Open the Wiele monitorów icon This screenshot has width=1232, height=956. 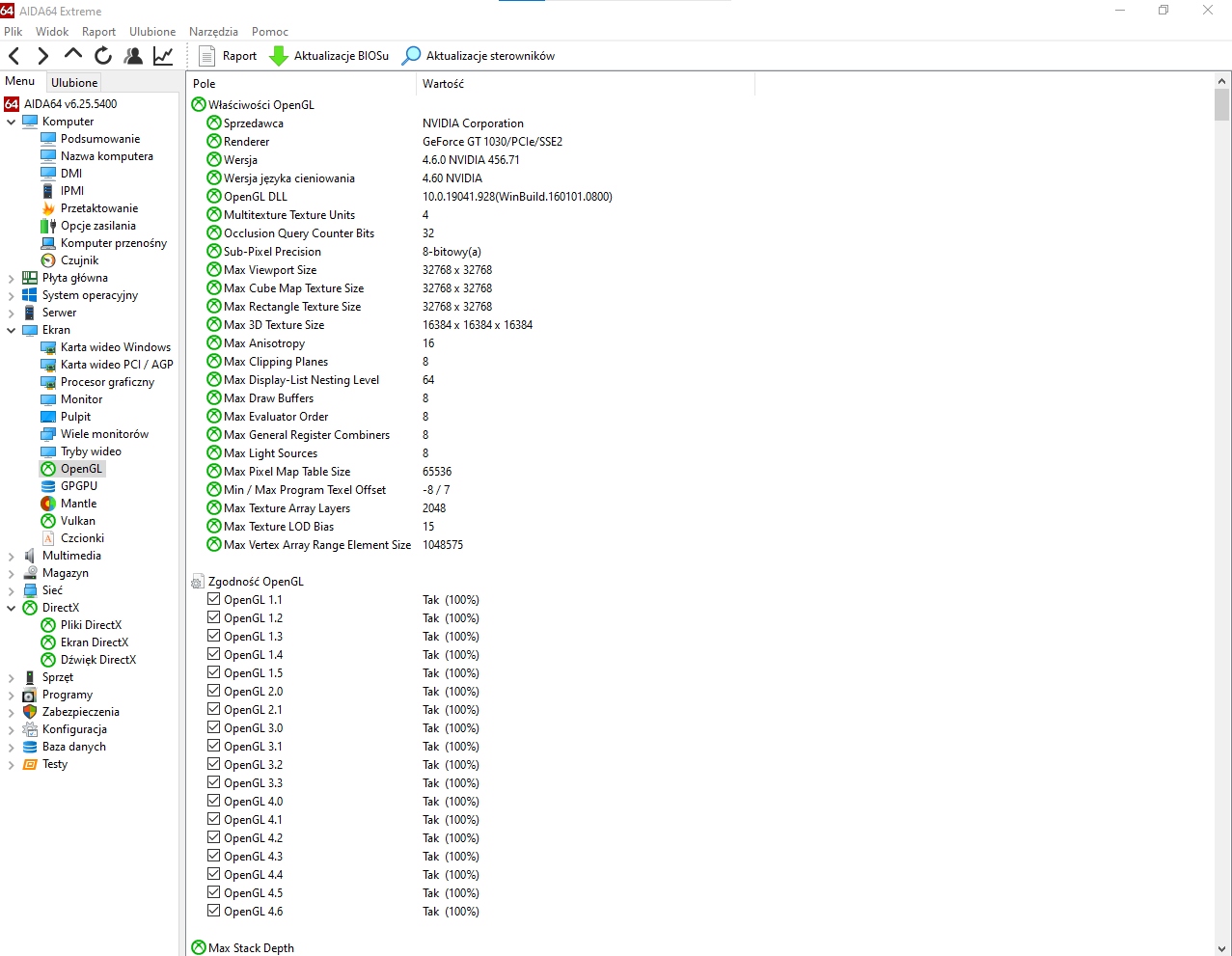pos(48,434)
